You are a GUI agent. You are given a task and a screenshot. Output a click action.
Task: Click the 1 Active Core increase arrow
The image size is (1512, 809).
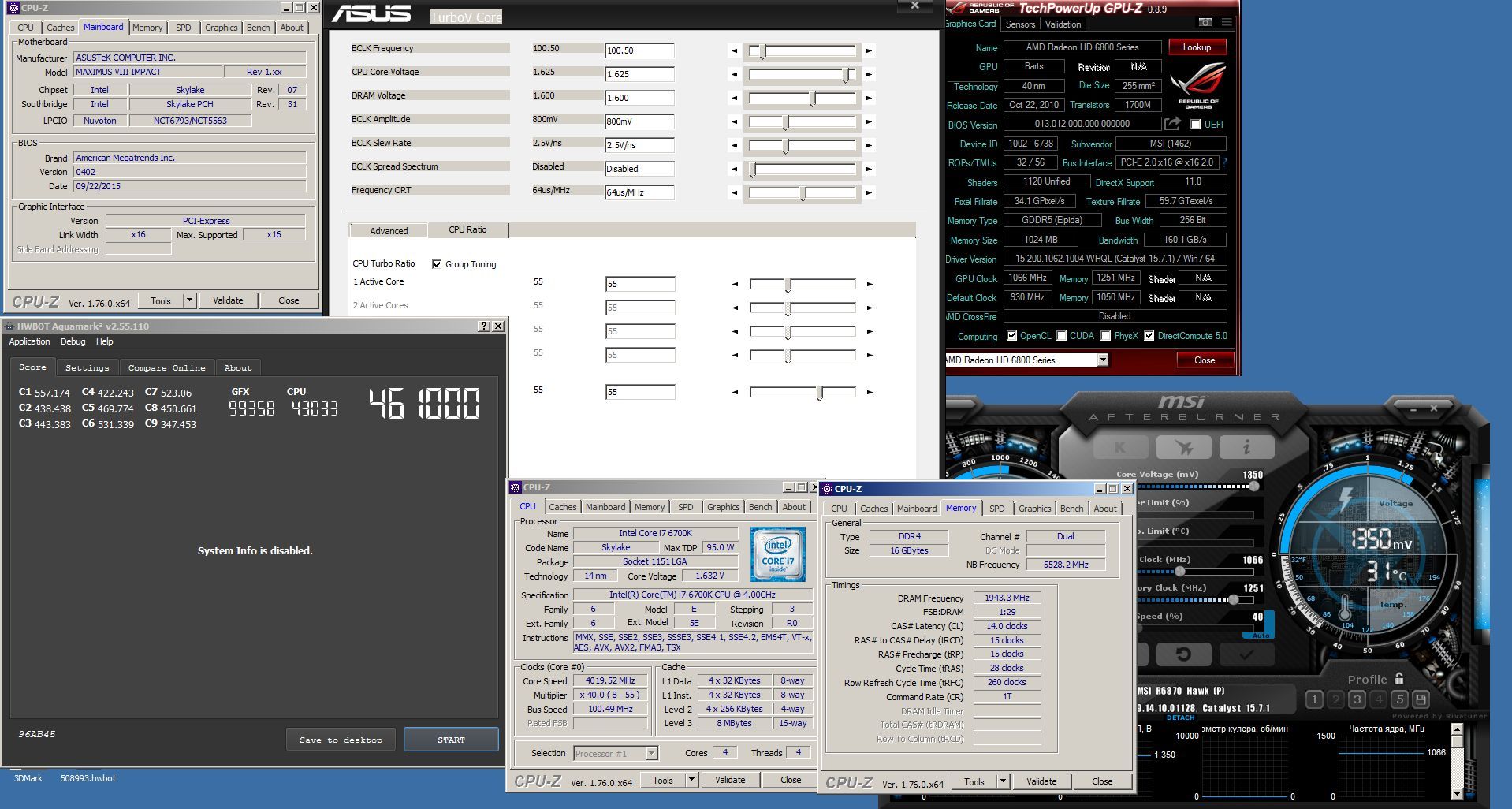(870, 284)
